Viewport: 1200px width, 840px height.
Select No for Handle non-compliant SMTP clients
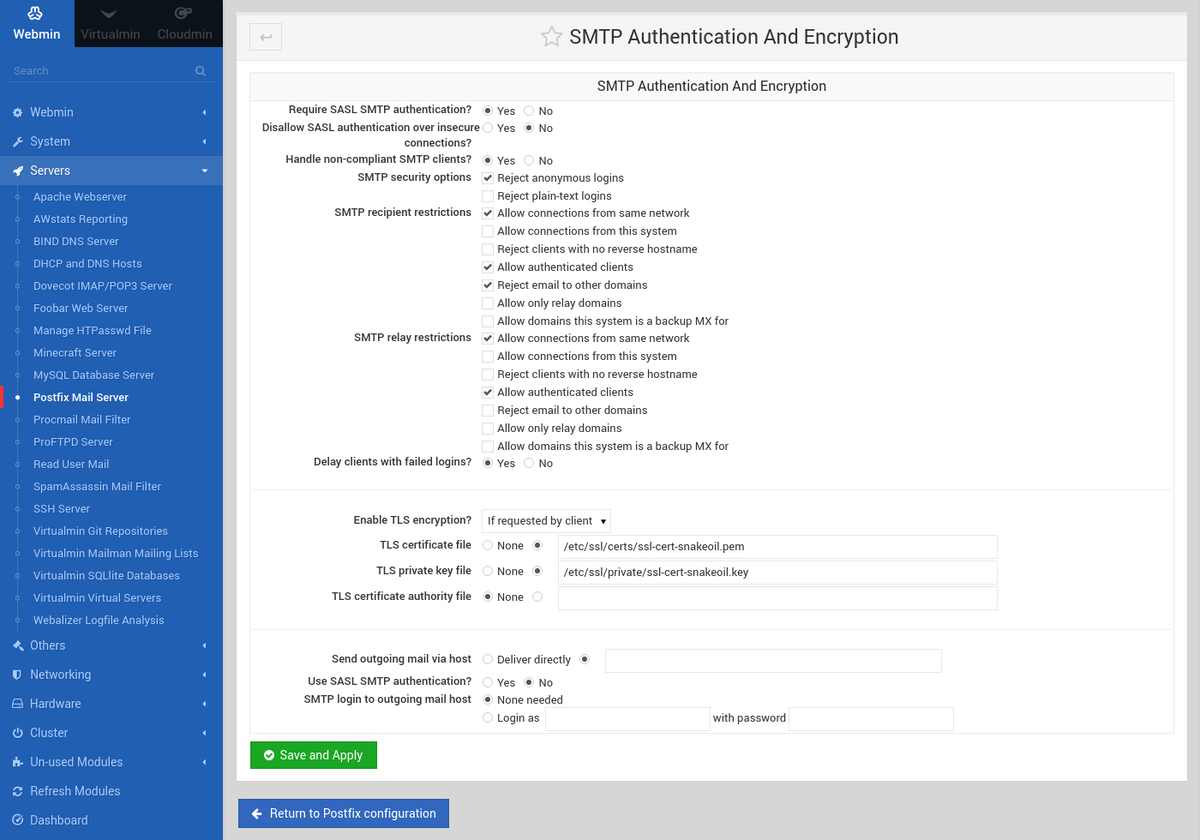click(x=529, y=160)
